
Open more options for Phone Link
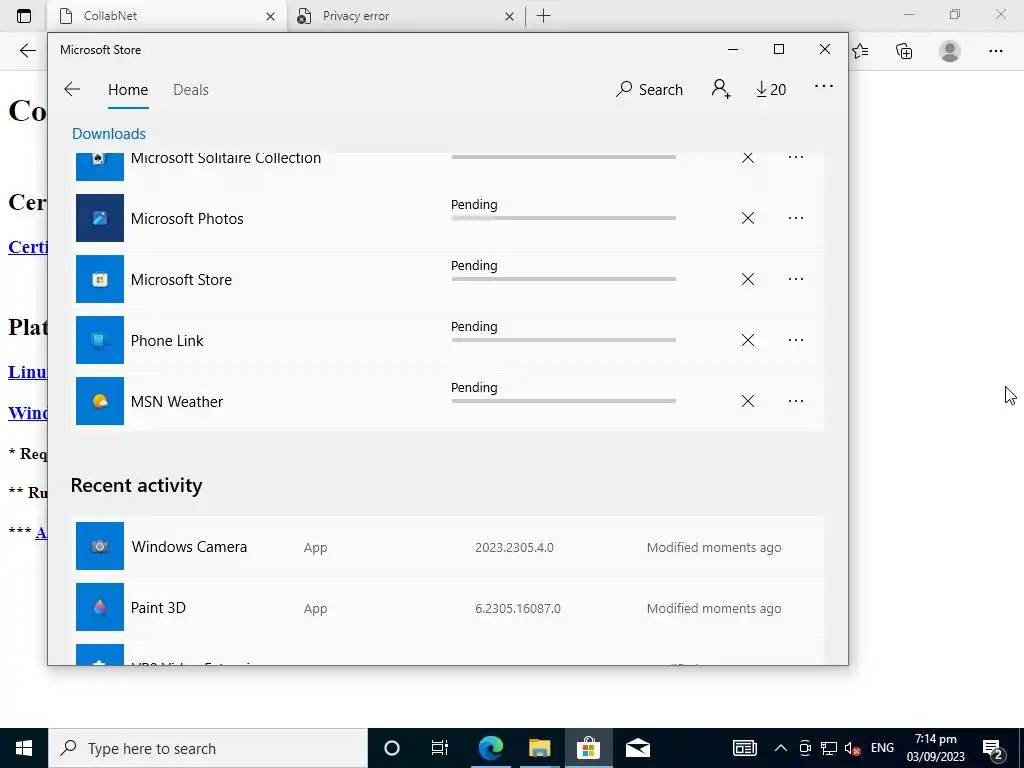[795, 340]
